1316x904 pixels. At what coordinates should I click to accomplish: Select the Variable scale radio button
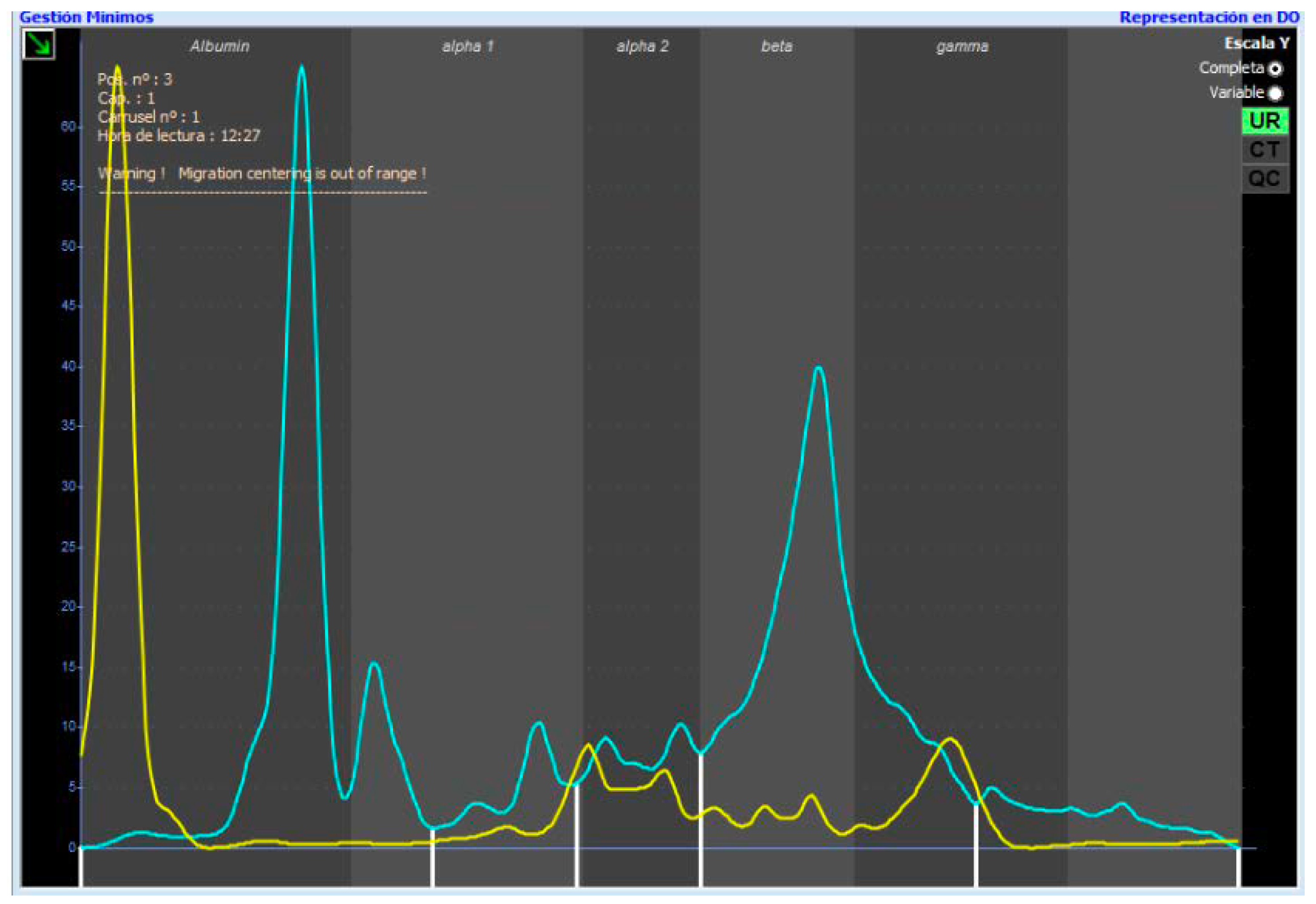point(1275,93)
